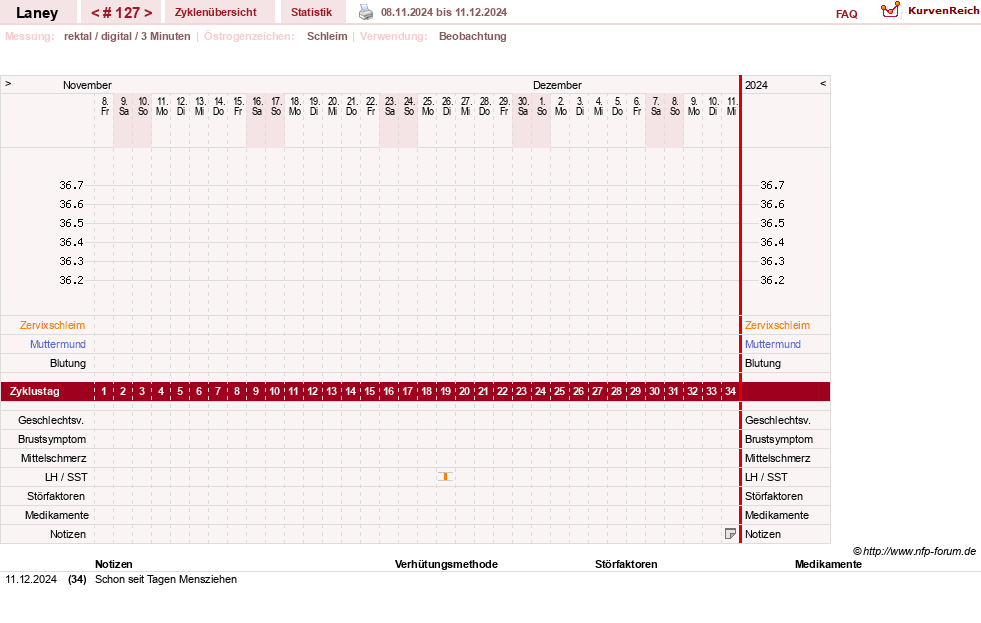981x623 pixels.
Task: Click the KurvenReich text link
Action: [943, 11]
